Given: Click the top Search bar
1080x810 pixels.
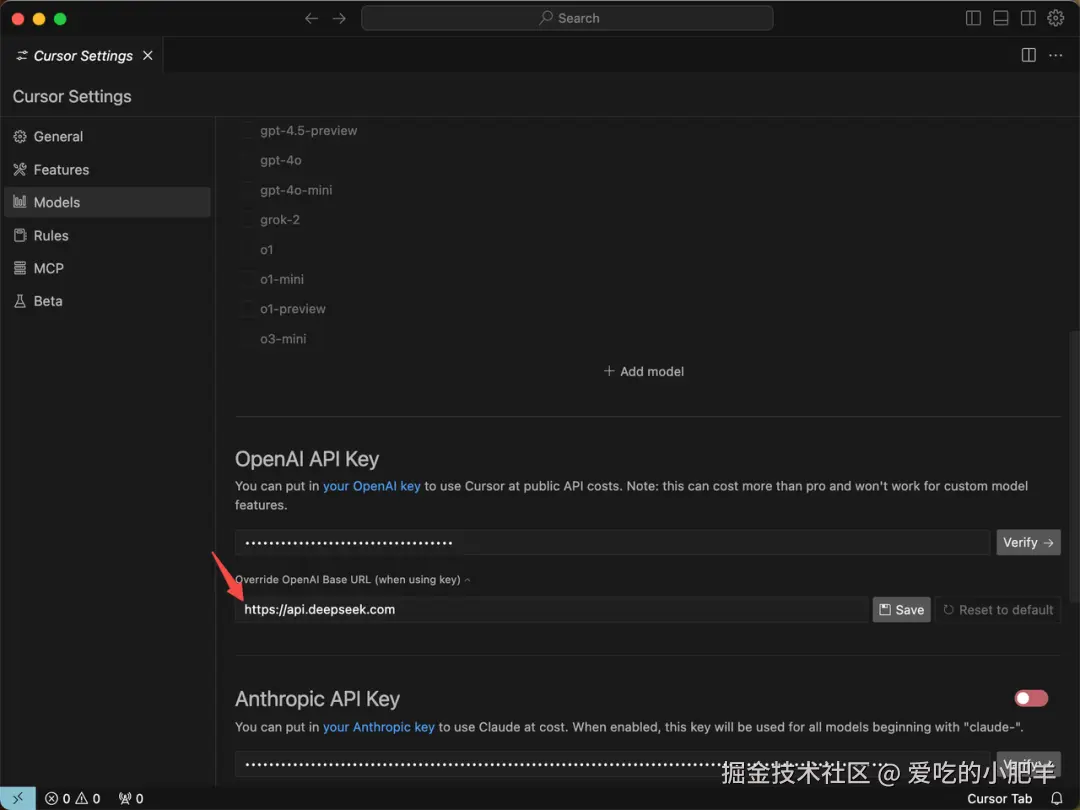Looking at the screenshot, I should click(x=567, y=19).
